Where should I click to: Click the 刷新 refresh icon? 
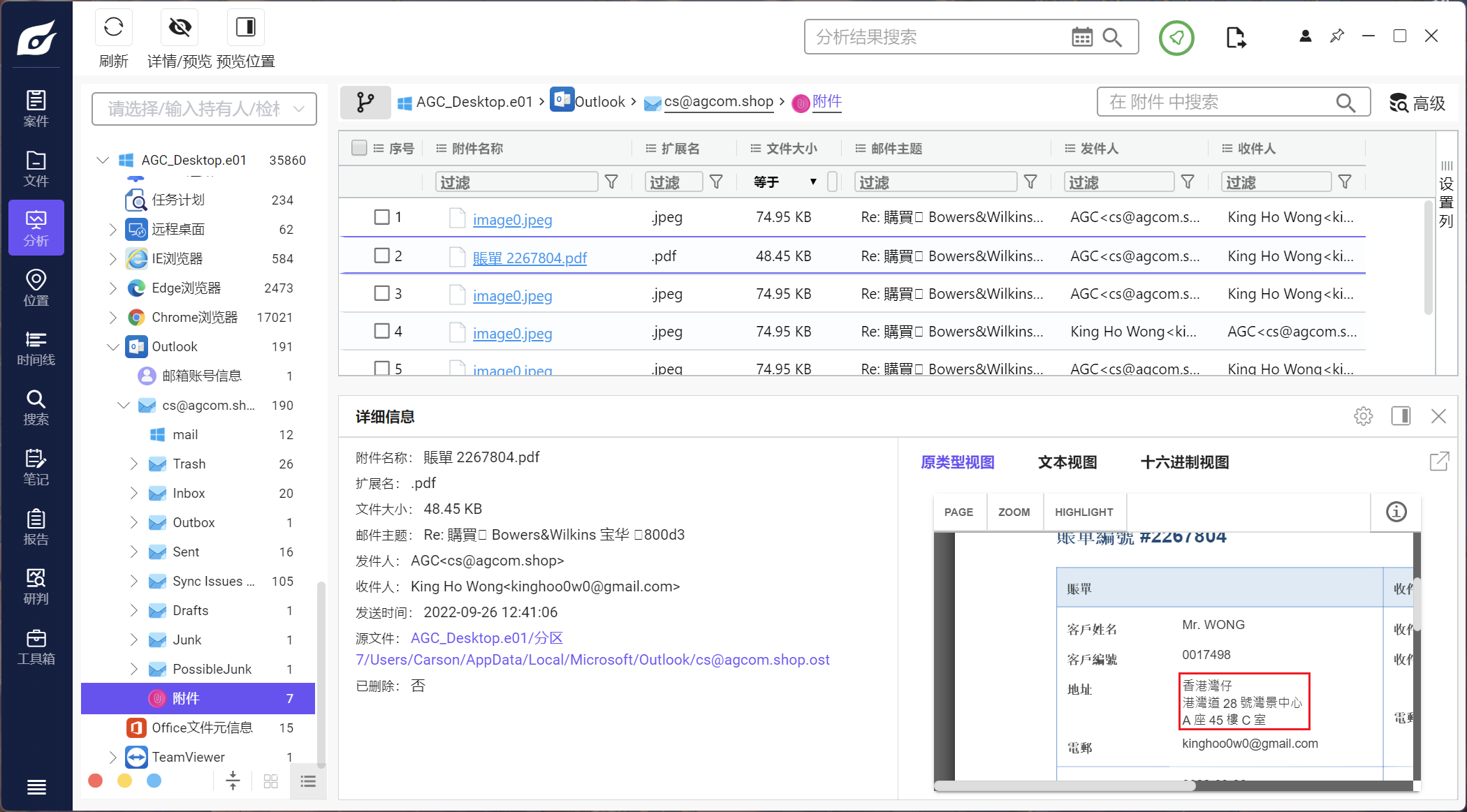113,27
